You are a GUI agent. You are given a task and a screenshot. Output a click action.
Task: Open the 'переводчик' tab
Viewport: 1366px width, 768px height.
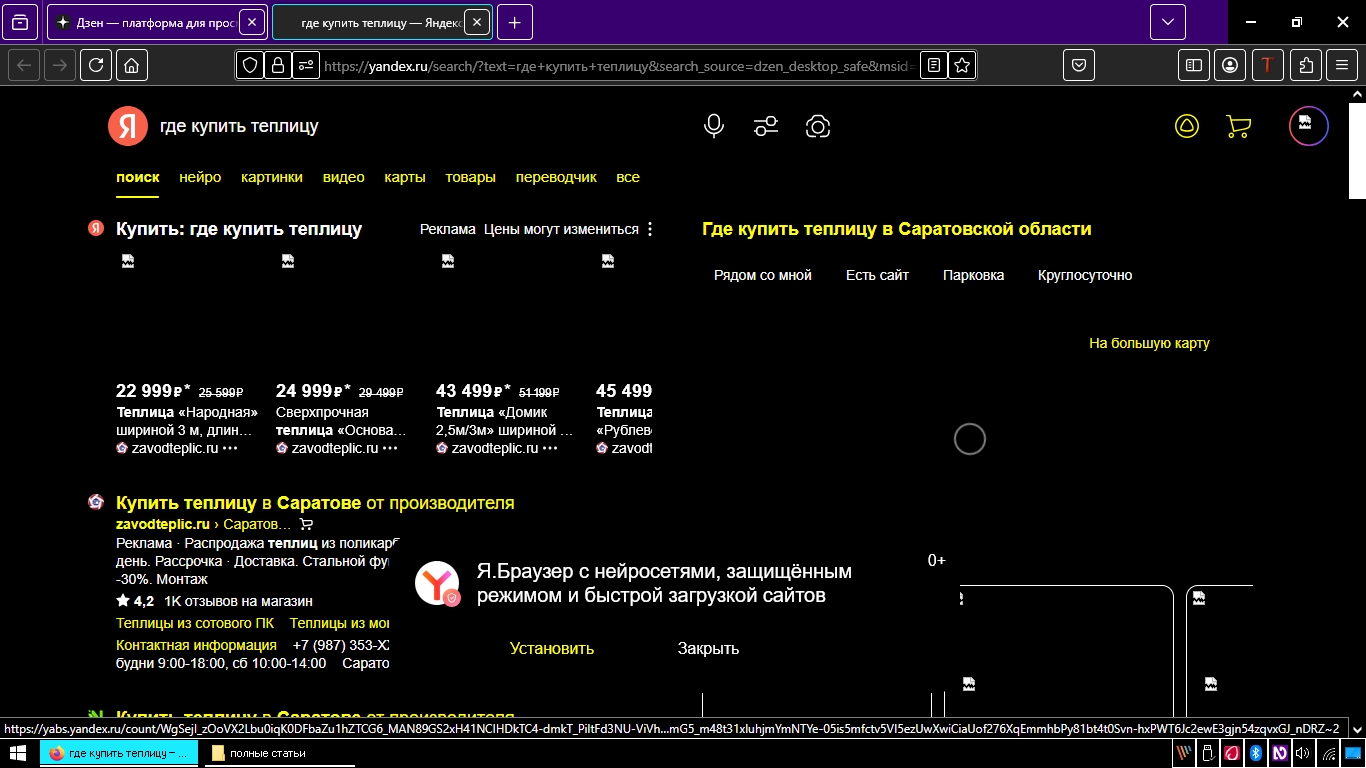pos(556,177)
